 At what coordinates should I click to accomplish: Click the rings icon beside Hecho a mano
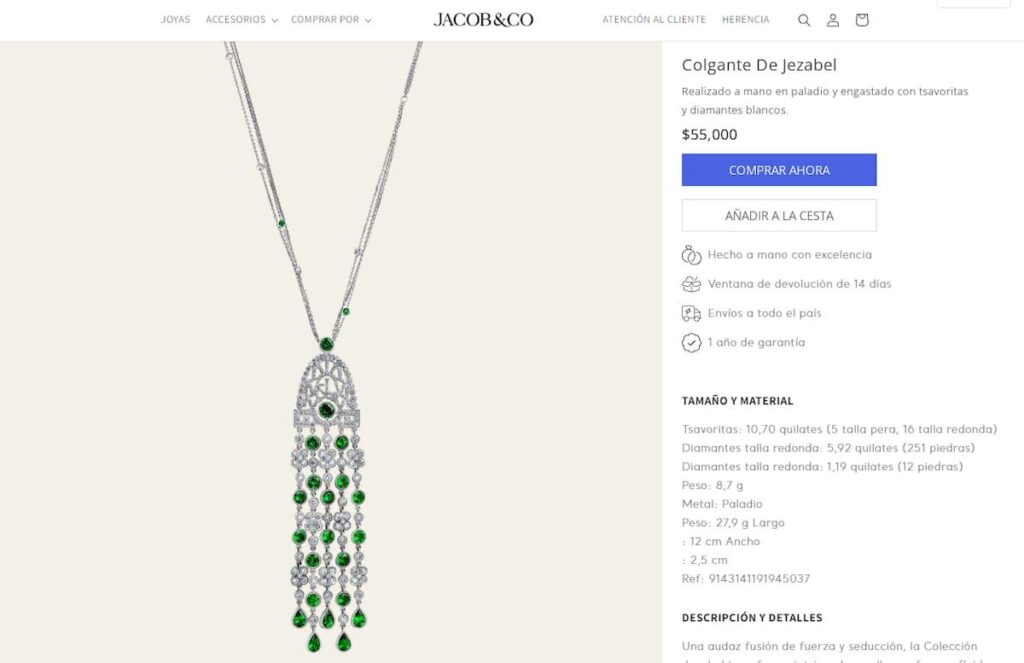691,255
